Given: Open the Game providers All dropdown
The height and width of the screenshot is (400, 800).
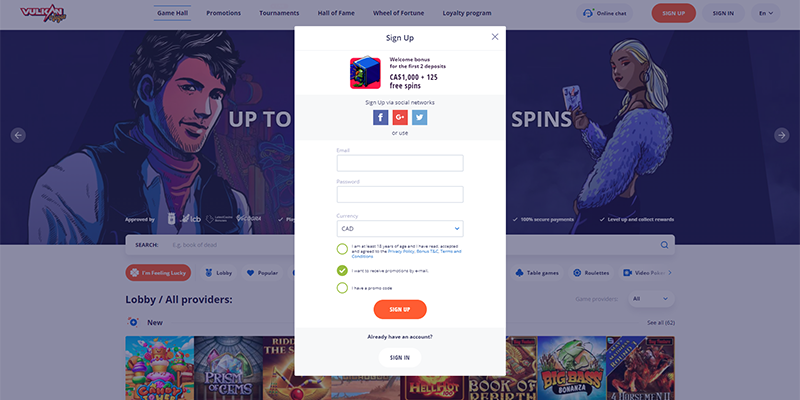Looking at the screenshot, I should click(x=652, y=298).
